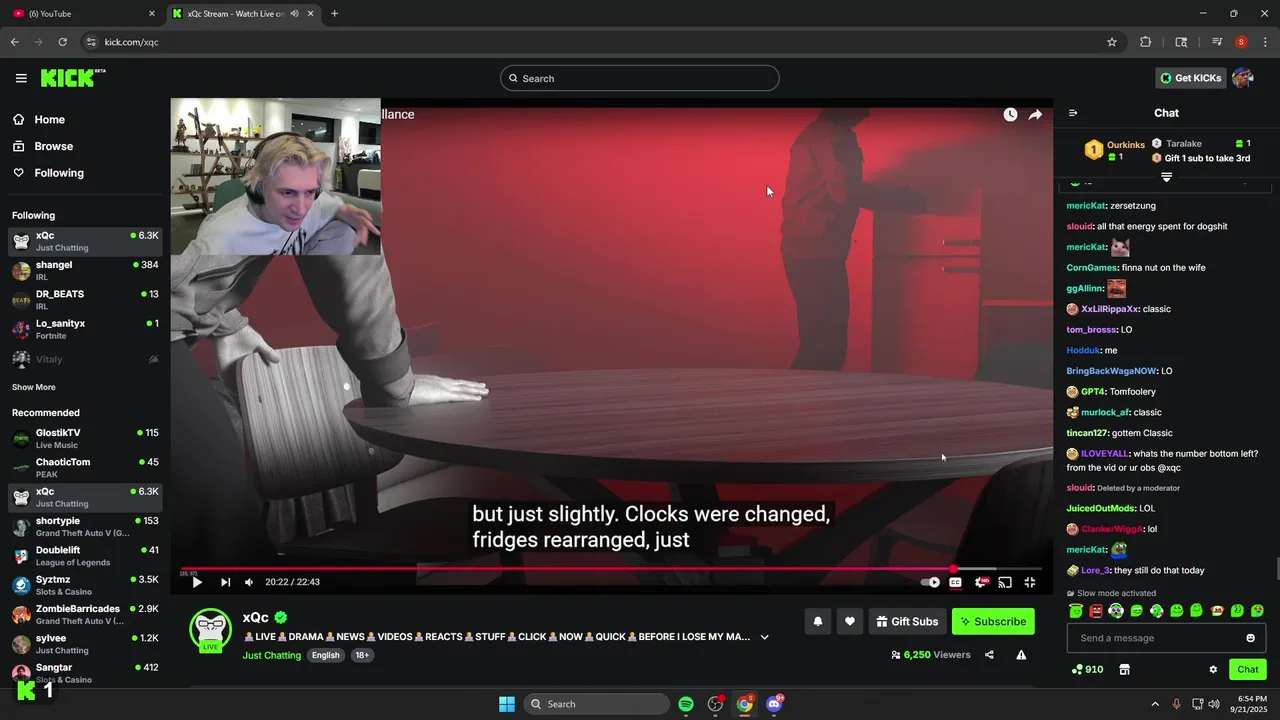This screenshot has height=720, width=1280.
Task: Follow xQc with the heart button
Action: (x=849, y=621)
